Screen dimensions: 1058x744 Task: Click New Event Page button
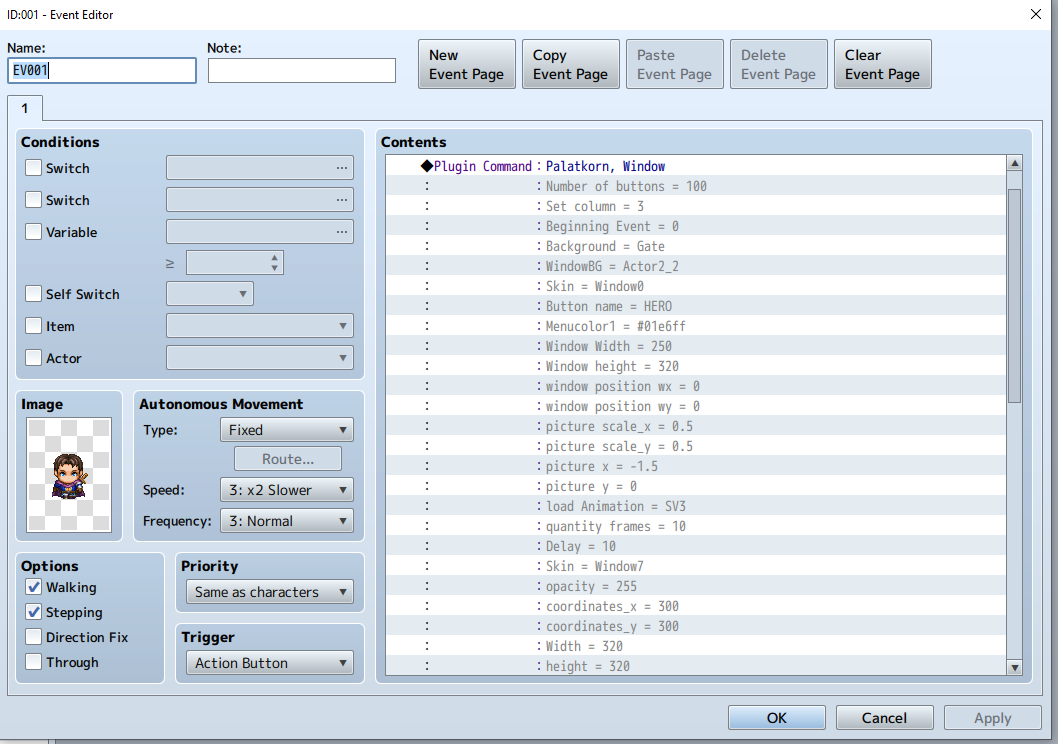tap(467, 64)
